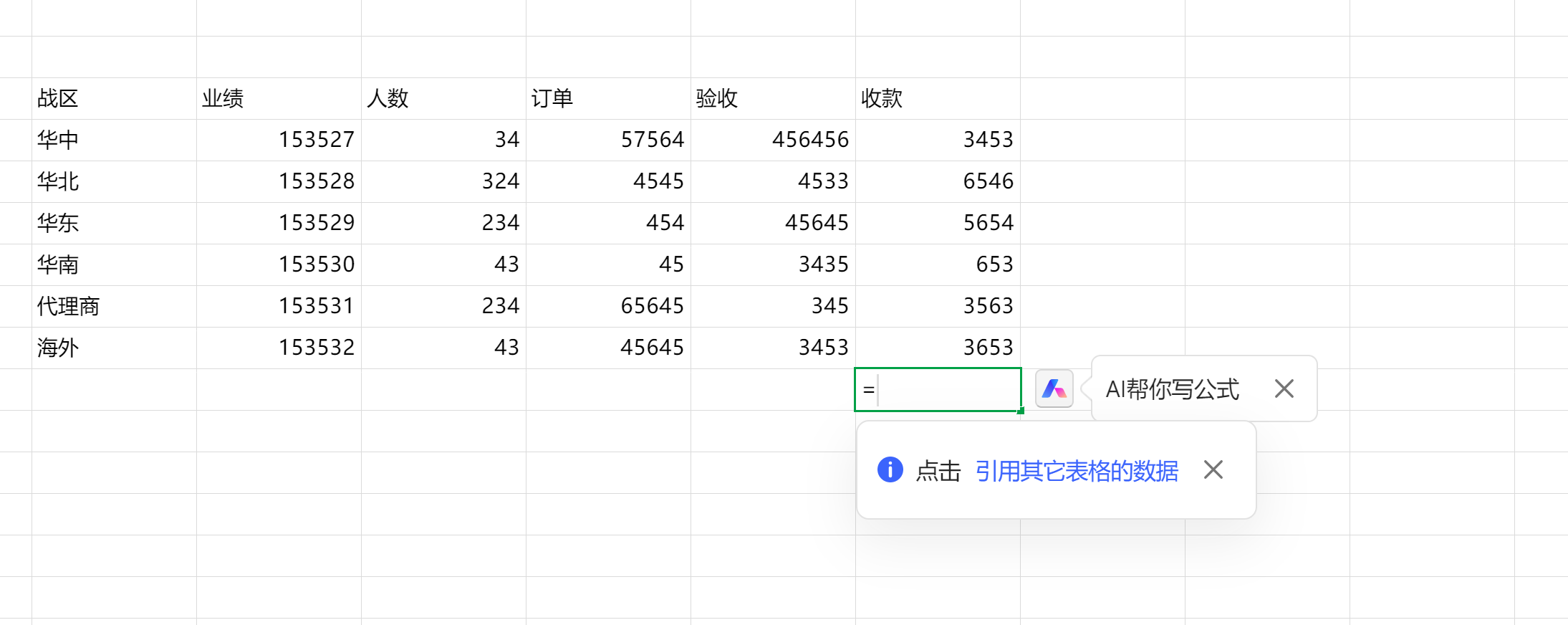This screenshot has width=1568, height=625.
Task: Select the 人数 header cell
Action: tap(443, 98)
